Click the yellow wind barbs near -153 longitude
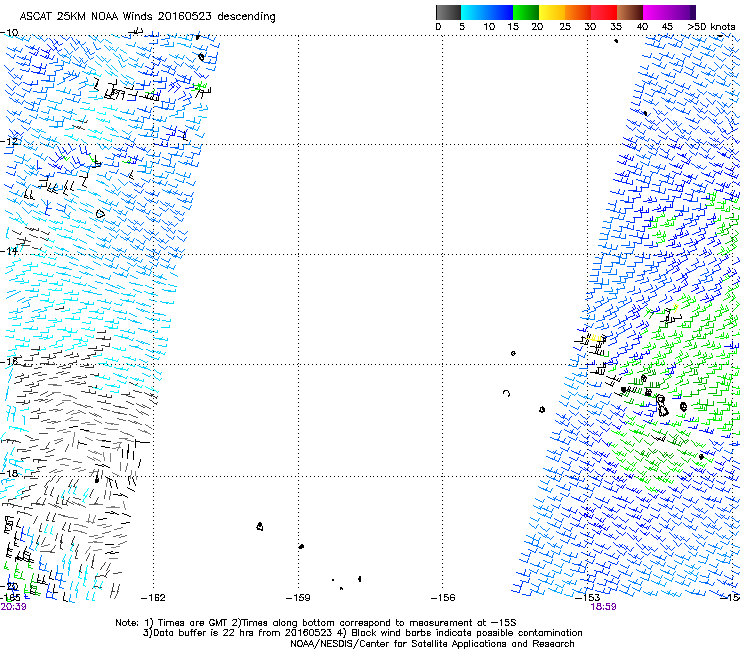This screenshot has width=740, height=650. (x=595, y=338)
